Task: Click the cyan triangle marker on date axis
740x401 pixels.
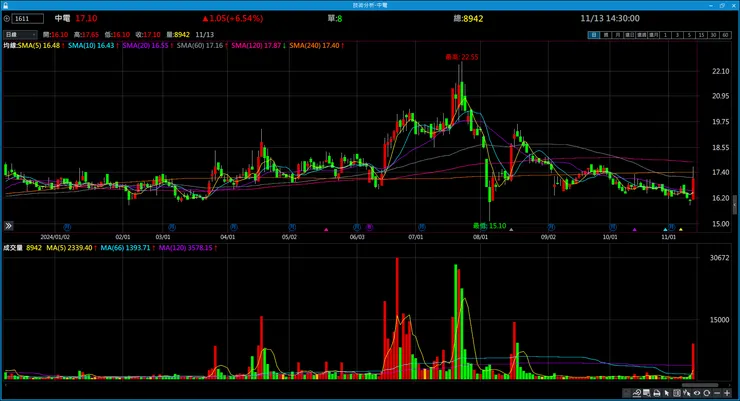Action: pyautogui.click(x=665, y=230)
